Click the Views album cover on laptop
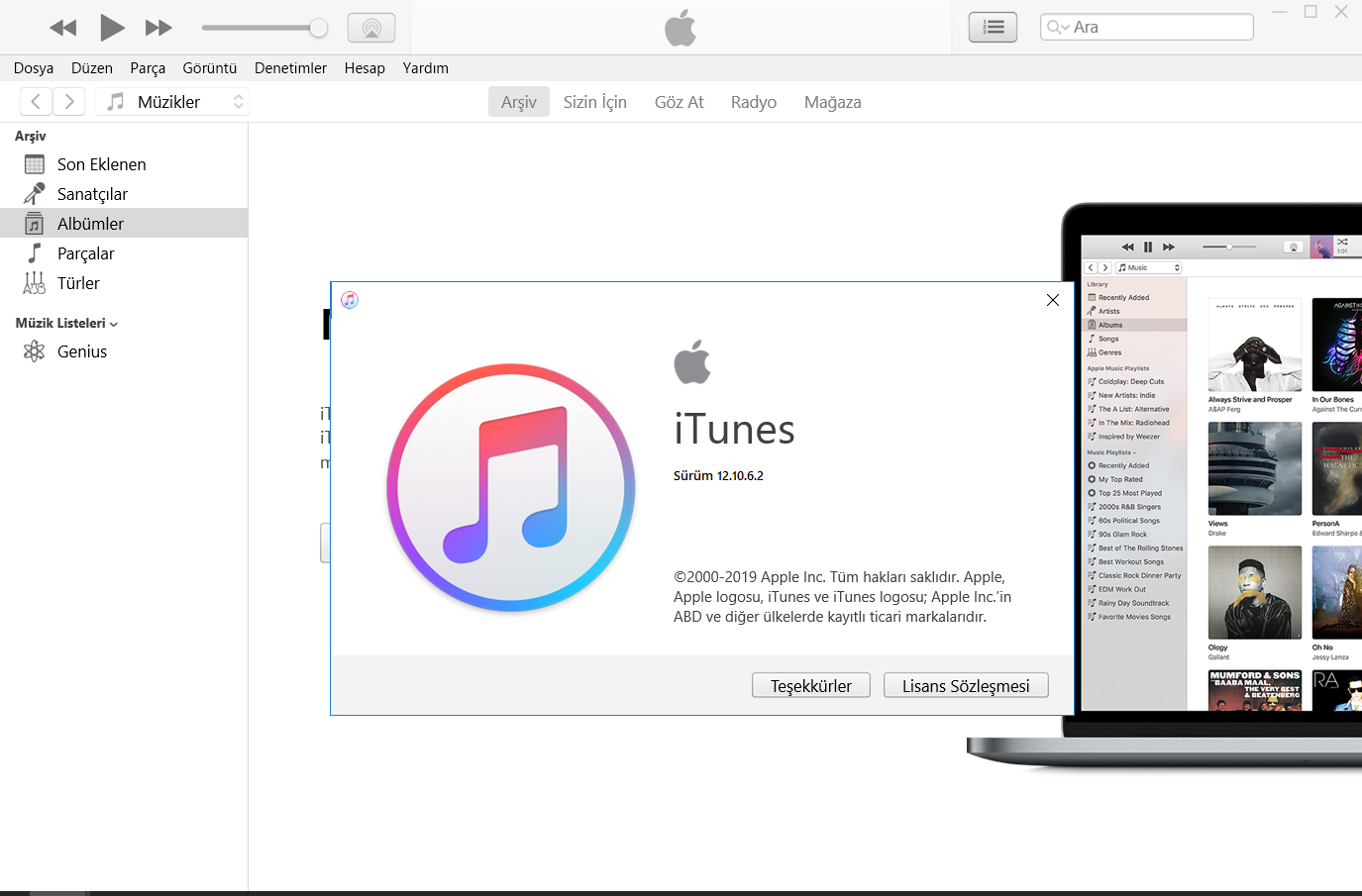Image resolution: width=1362 pixels, height=896 pixels. pos(1255,468)
